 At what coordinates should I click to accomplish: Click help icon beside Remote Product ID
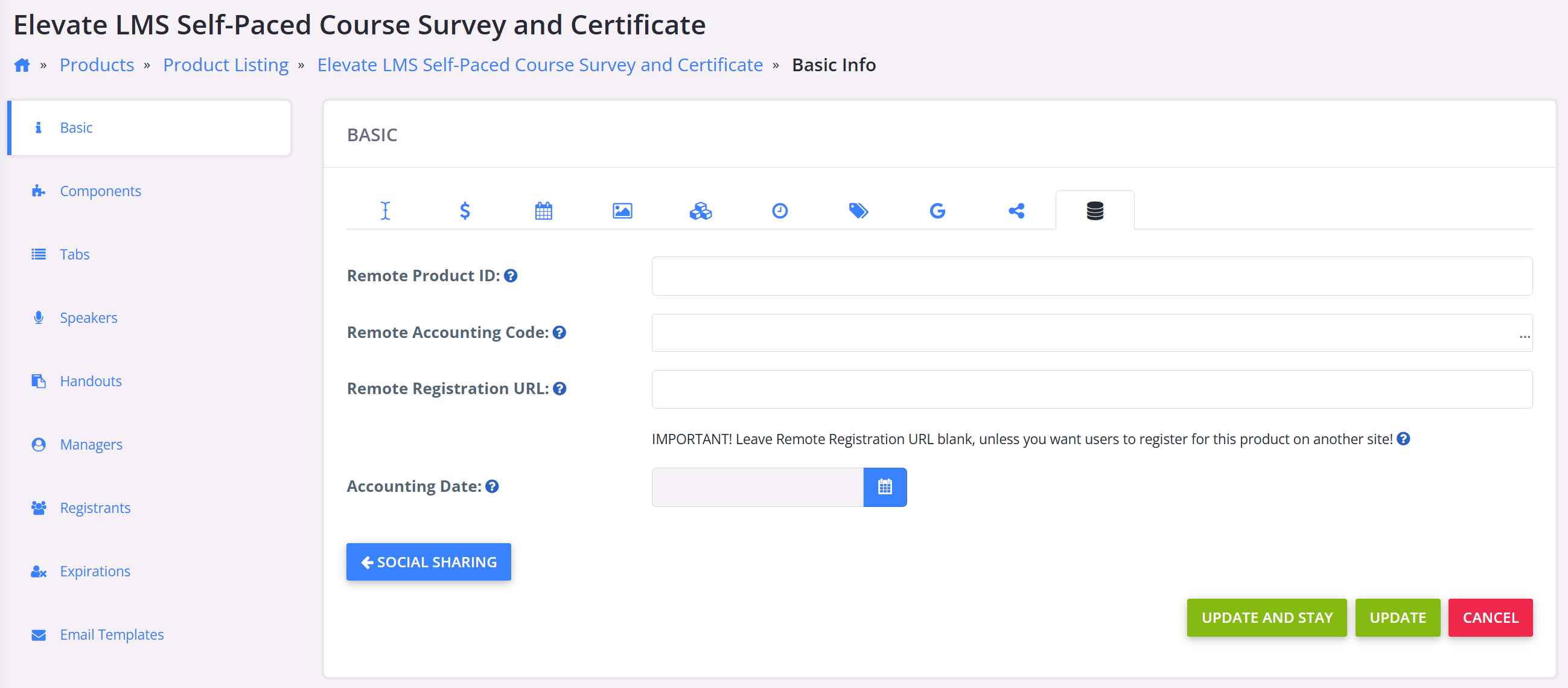click(x=511, y=276)
